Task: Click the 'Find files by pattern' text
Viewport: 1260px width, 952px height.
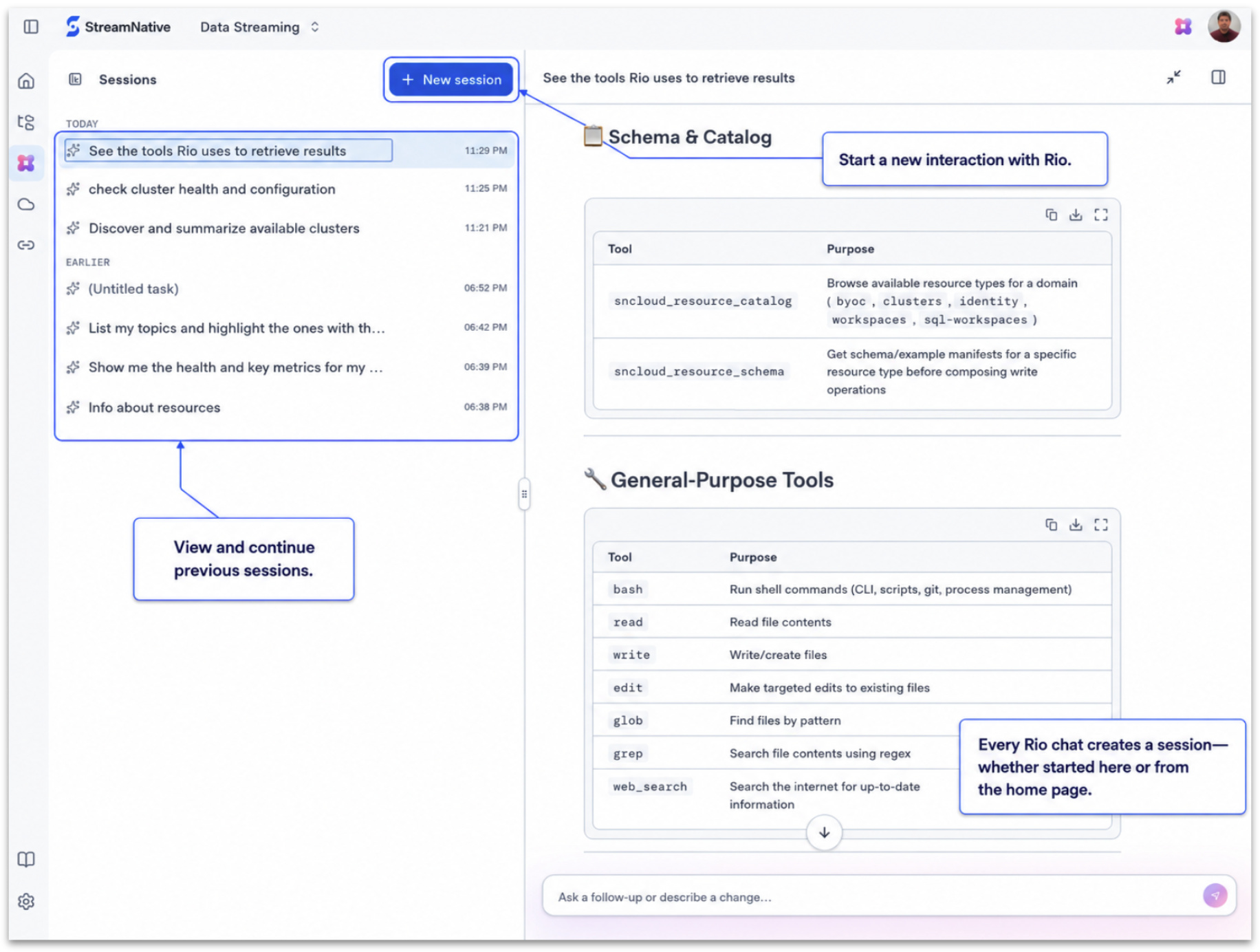Action: 785,720
